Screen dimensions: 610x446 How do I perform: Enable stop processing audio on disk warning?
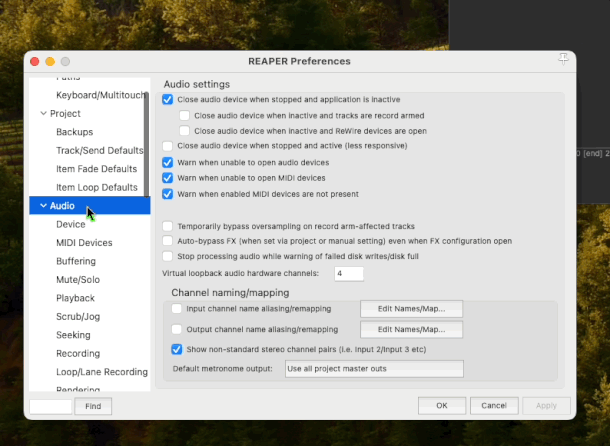click(167, 256)
